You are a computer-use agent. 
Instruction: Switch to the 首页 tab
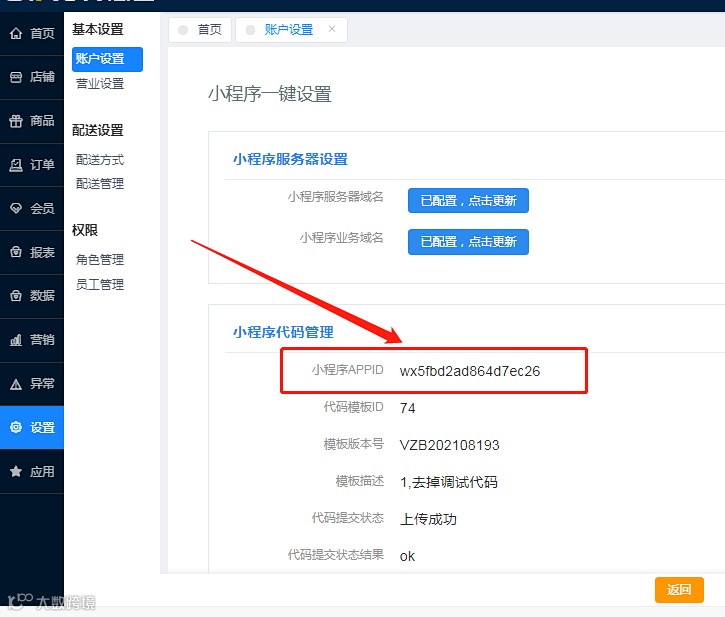coord(200,30)
